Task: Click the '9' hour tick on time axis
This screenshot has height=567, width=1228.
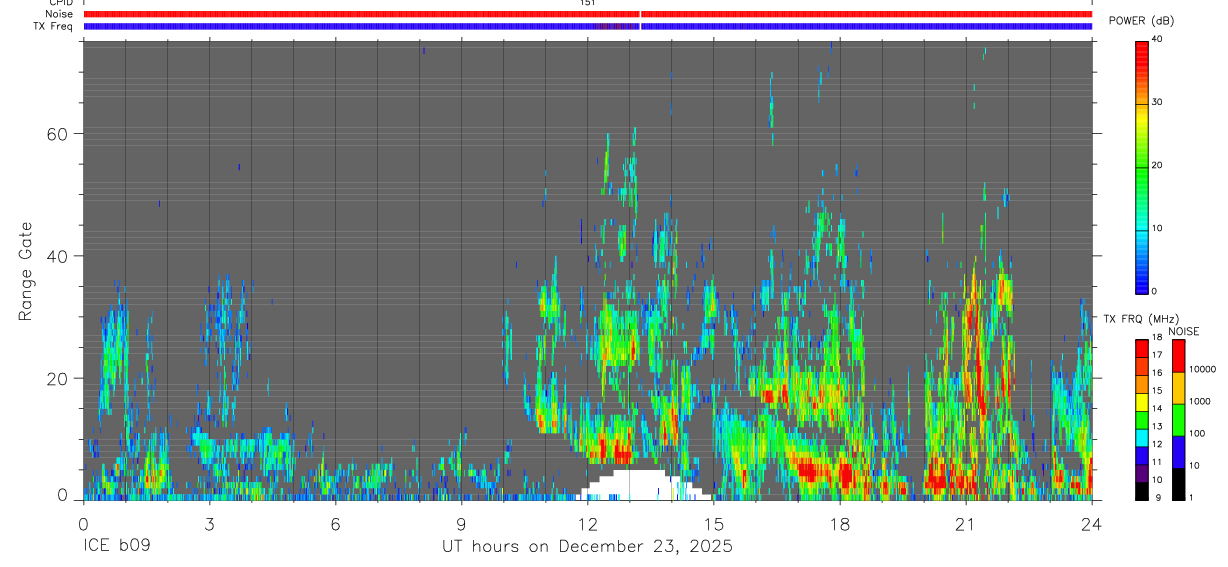Action: coord(461,523)
